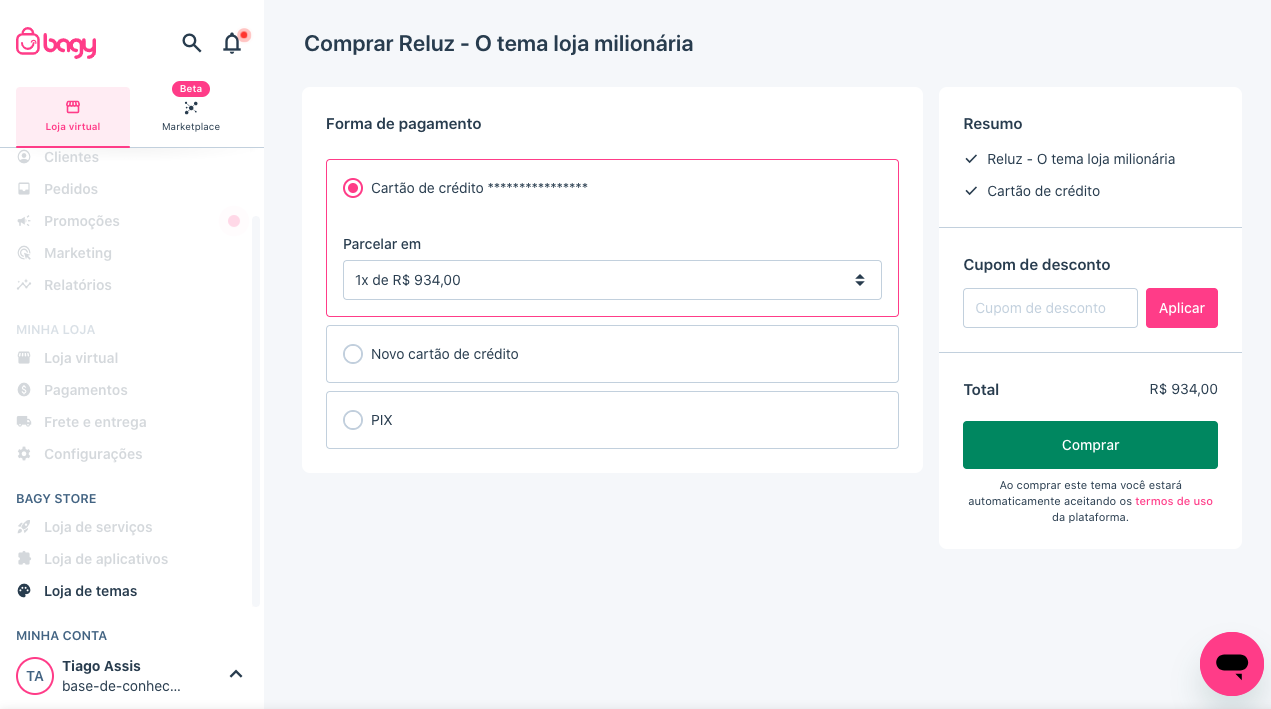Switch to the Loja virtual tab
The width and height of the screenshot is (1271, 709).
(x=72, y=115)
